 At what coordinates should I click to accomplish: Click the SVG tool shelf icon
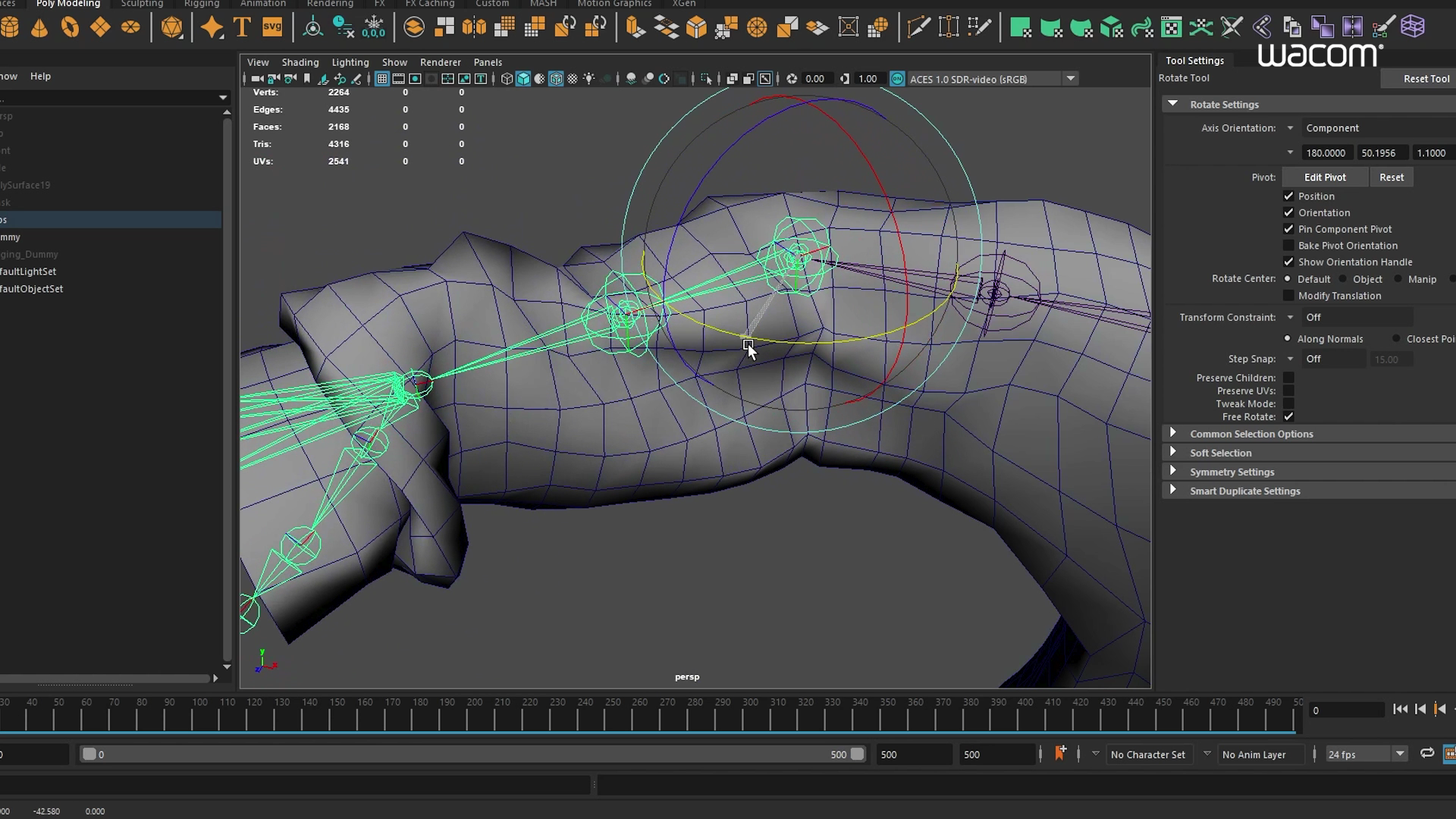tap(271, 28)
